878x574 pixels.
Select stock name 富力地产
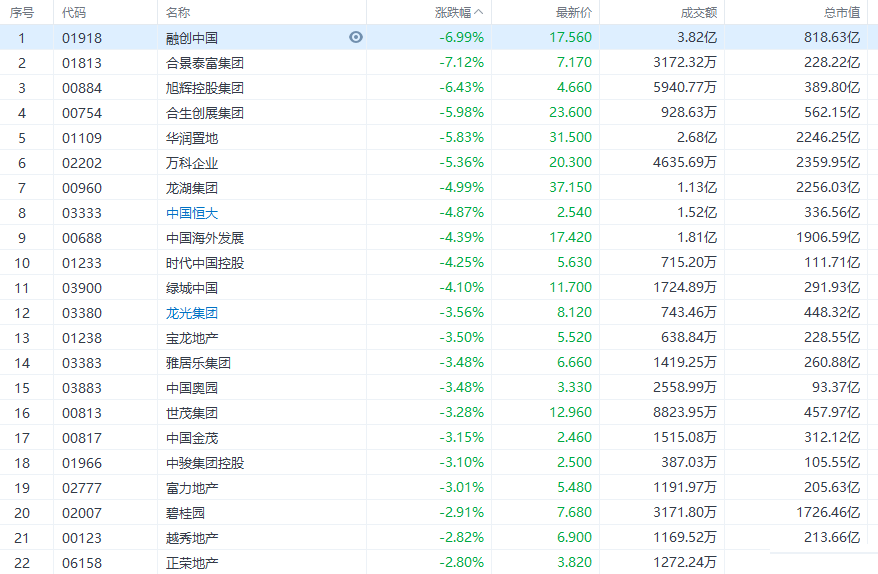pyautogui.click(x=192, y=488)
